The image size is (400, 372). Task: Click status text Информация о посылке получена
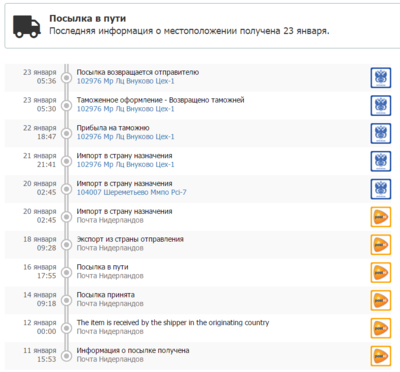[133, 351]
